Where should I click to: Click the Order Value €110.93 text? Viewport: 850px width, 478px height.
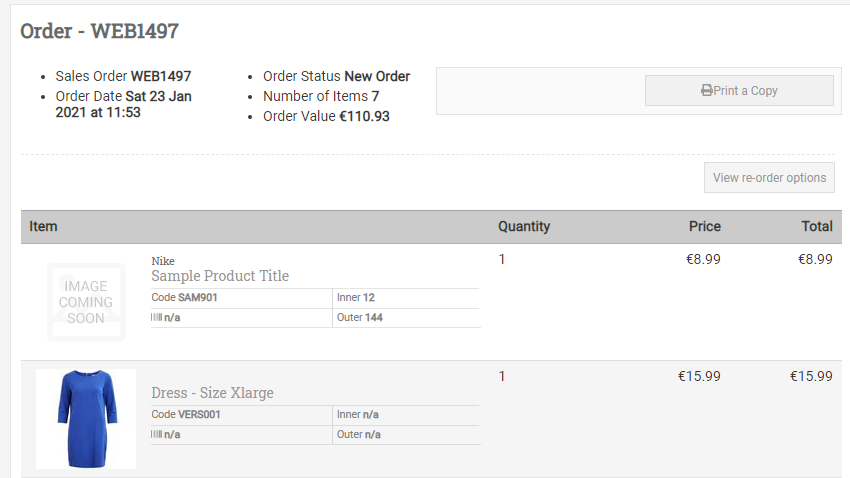click(326, 116)
